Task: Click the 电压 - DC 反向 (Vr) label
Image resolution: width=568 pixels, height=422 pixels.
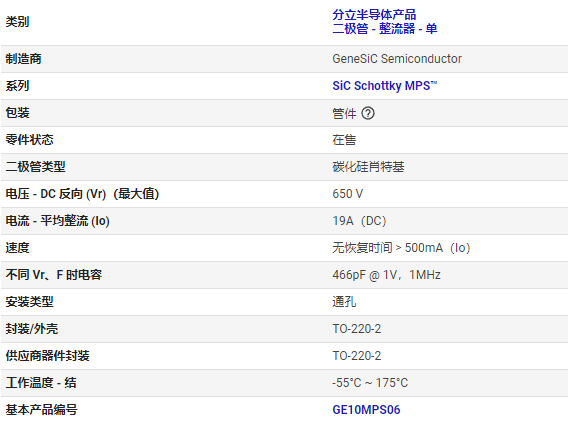Action: [x=55, y=194]
